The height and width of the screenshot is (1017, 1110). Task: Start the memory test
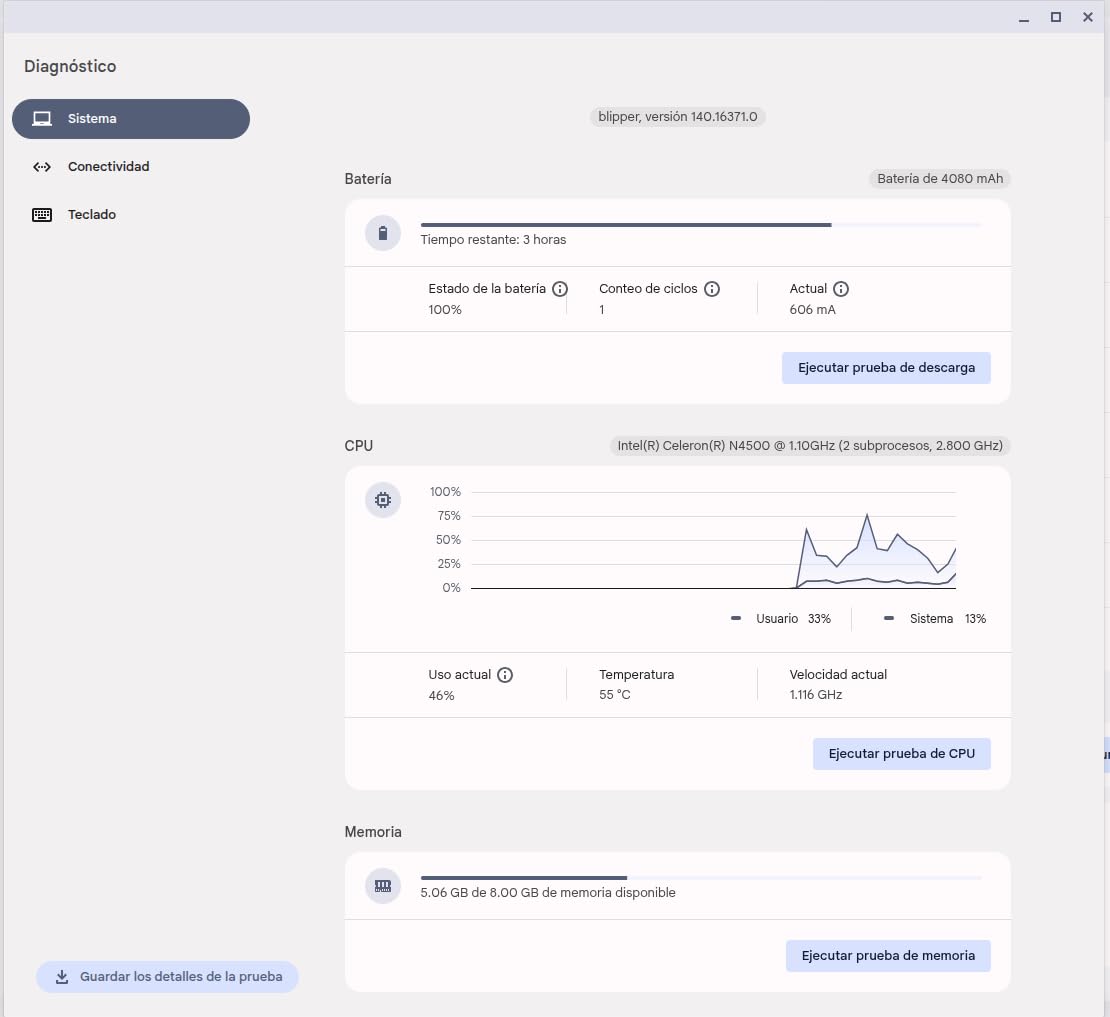point(888,956)
